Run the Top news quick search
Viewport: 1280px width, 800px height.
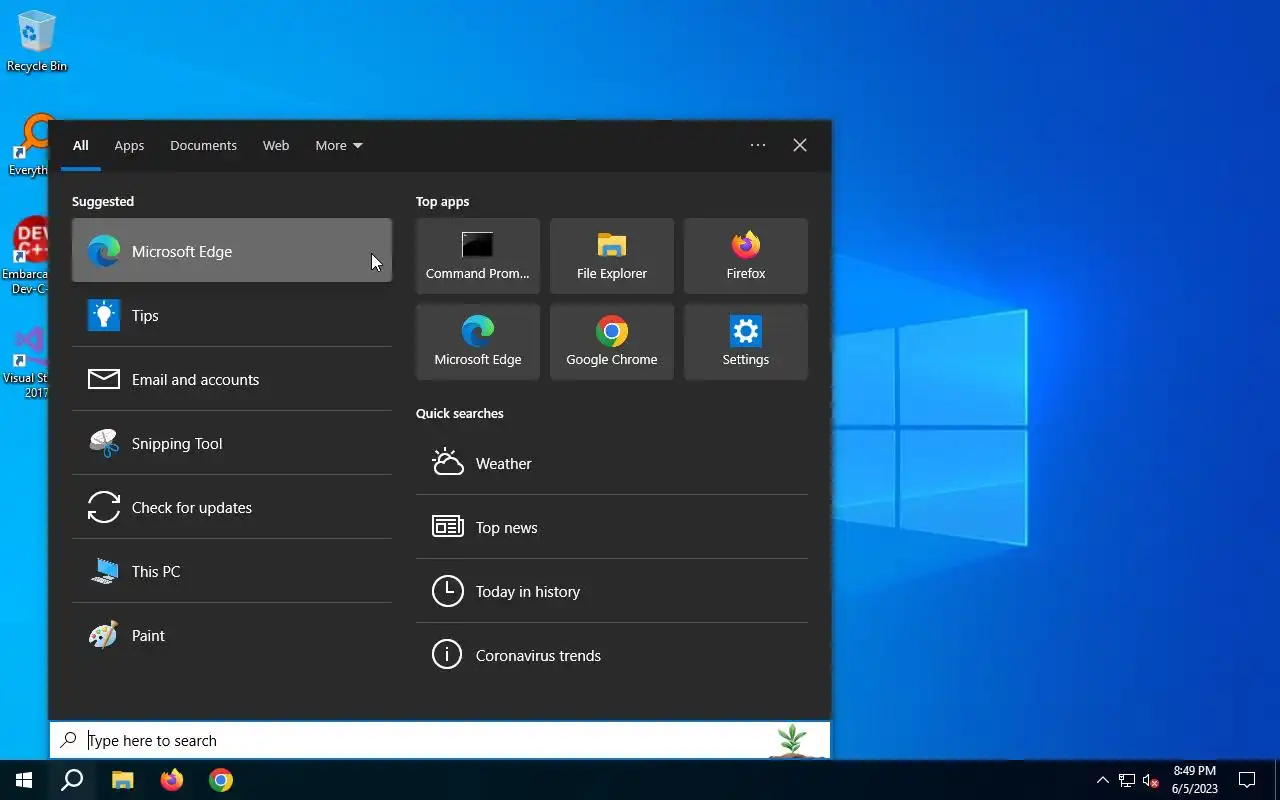coord(612,527)
